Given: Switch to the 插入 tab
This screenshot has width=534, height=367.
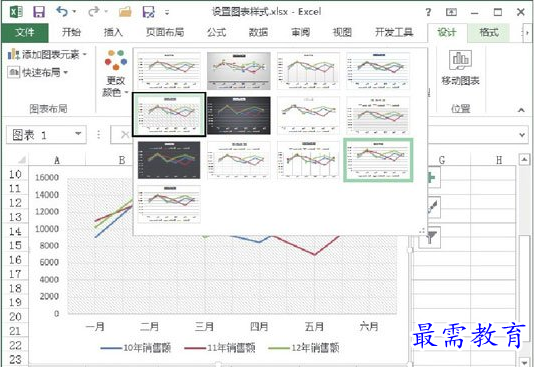Looking at the screenshot, I should point(113,32).
